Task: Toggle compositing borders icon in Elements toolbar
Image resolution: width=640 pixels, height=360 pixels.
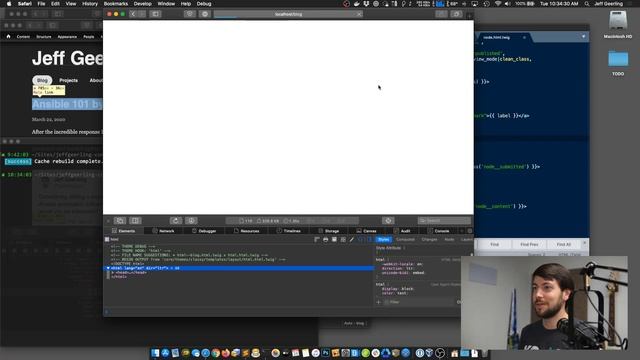Action: click(x=343, y=240)
